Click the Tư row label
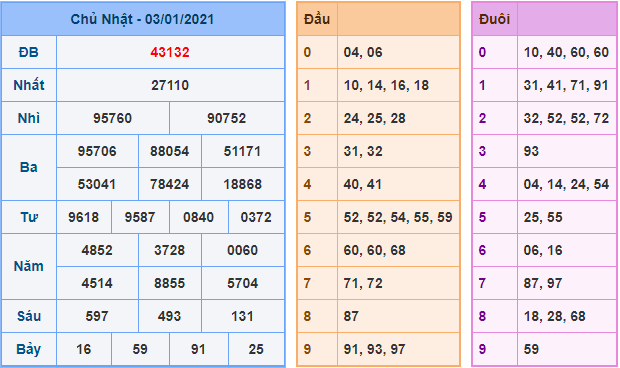This screenshot has width=620, height=368. [29, 217]
